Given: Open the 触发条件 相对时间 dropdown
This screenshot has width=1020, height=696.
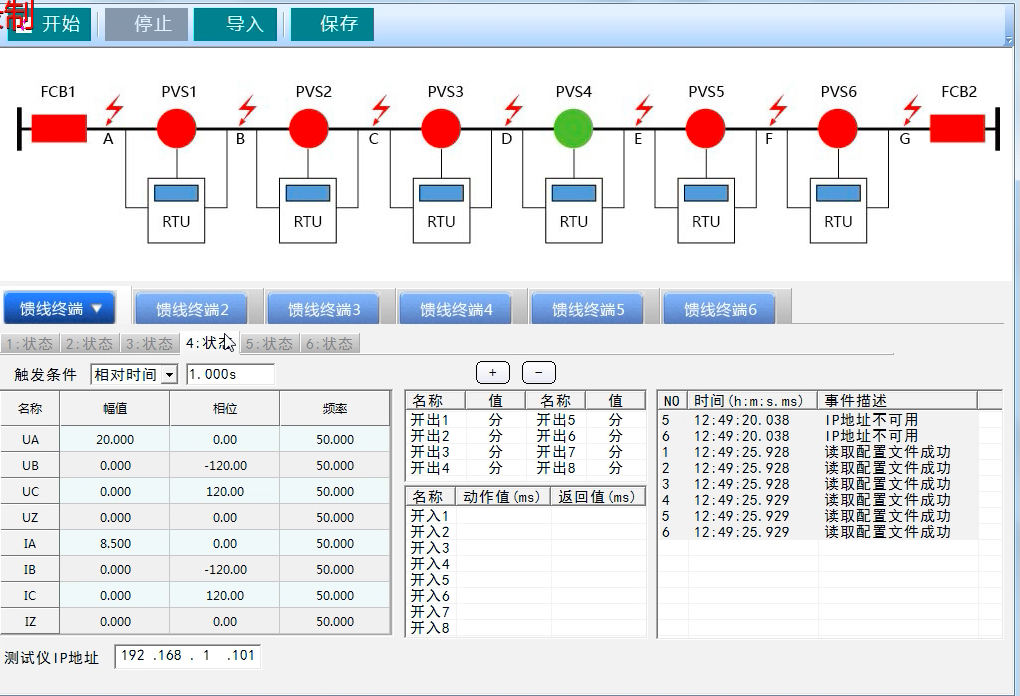Looking at the screenshot, I should pyautogui.click(x=169, y=375).
